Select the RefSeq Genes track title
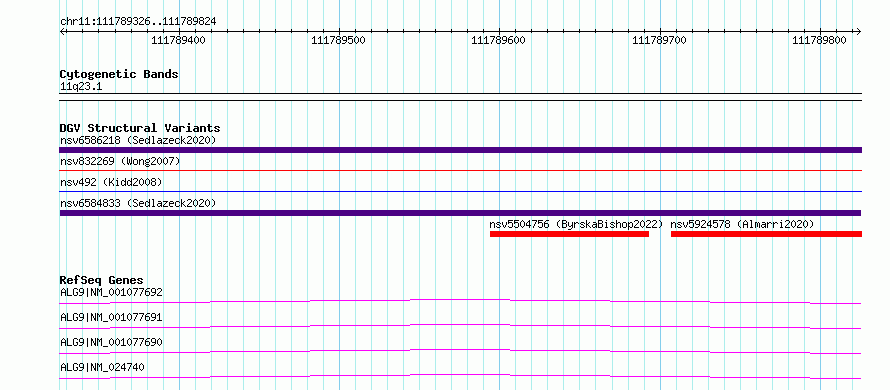The height and width of the screenshot is (390, 890). 101,280
